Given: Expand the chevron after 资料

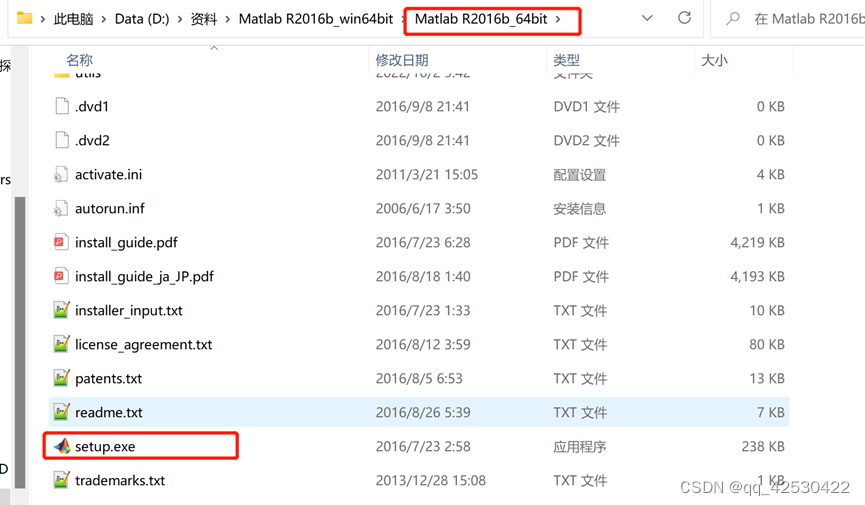Looking at the screenshot, I should pos(228,19).
